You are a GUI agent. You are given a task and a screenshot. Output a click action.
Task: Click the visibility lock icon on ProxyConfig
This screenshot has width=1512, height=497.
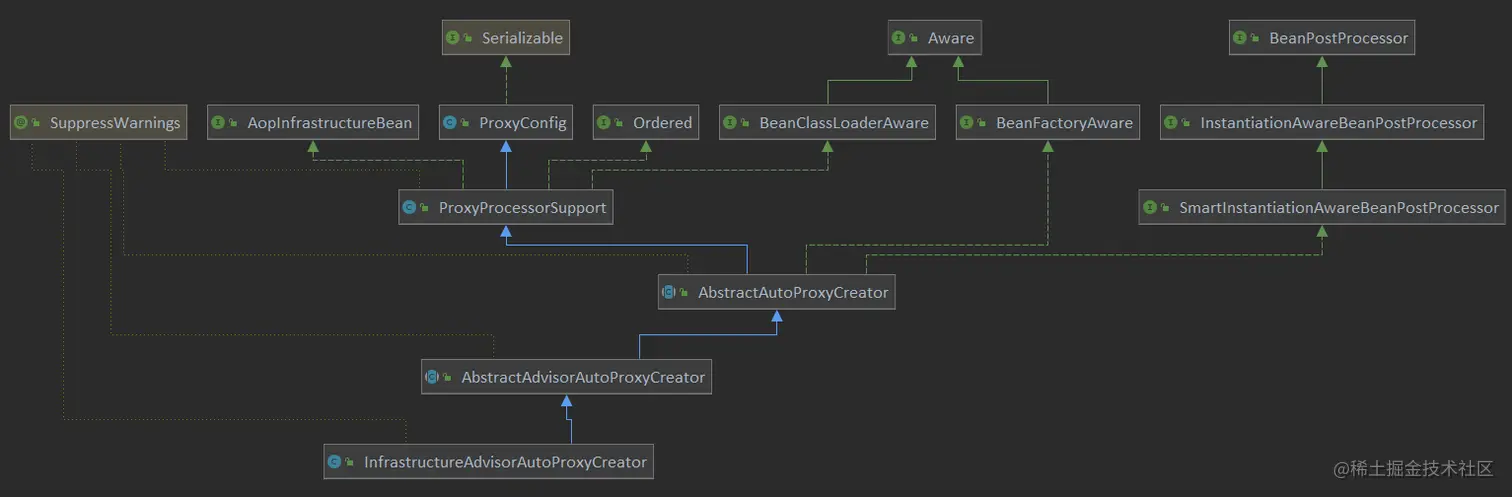[465, 123]
